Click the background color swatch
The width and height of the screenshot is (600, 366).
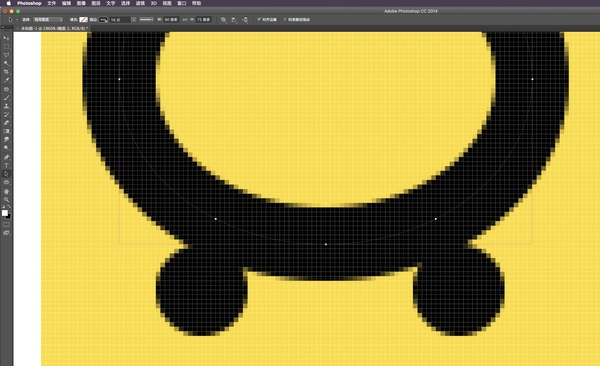coord(8,216)
